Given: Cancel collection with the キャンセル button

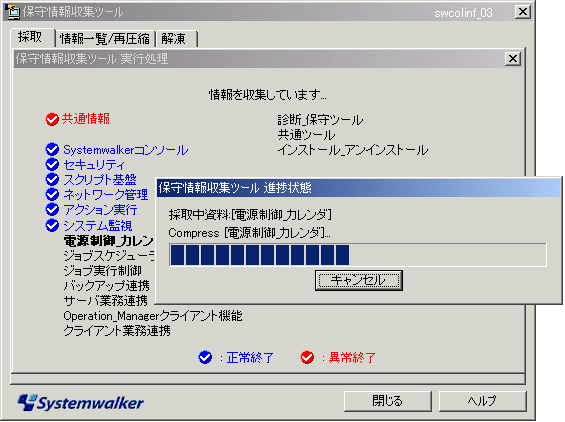Looking at the screenshot, I should (x=359, y=280).
